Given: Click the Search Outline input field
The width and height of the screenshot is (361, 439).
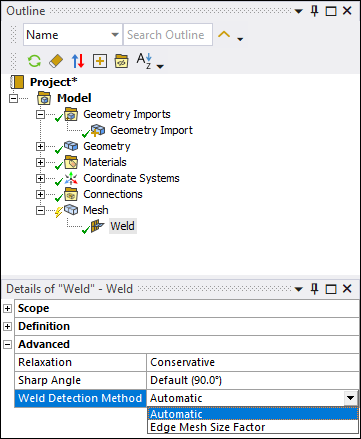Looking at the screenshot, I should [x=168, y=35].
